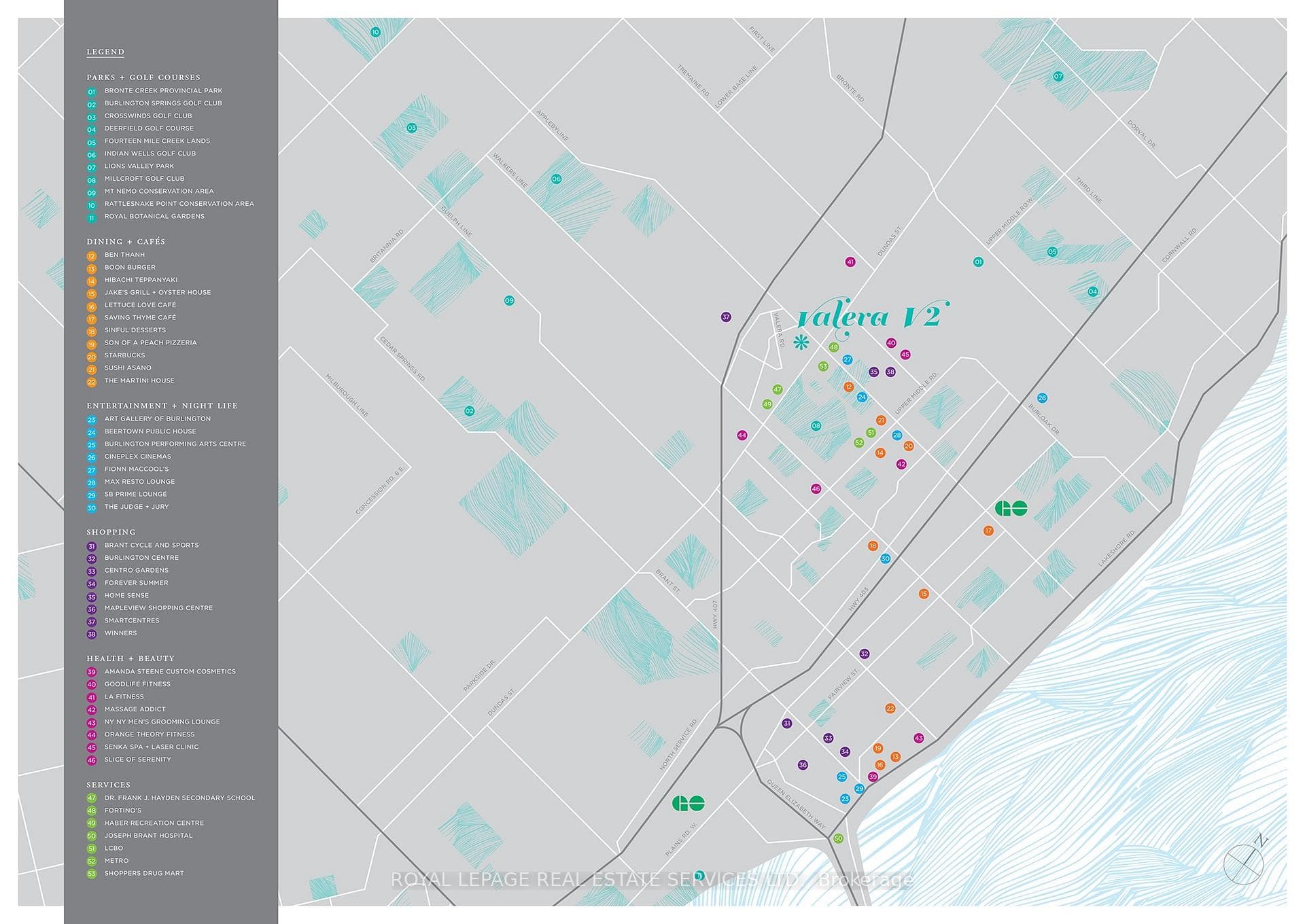Click map marker 09 Mt Nemo Conservation Area
Screen dimensions: 1305x924
click(509, 300)
